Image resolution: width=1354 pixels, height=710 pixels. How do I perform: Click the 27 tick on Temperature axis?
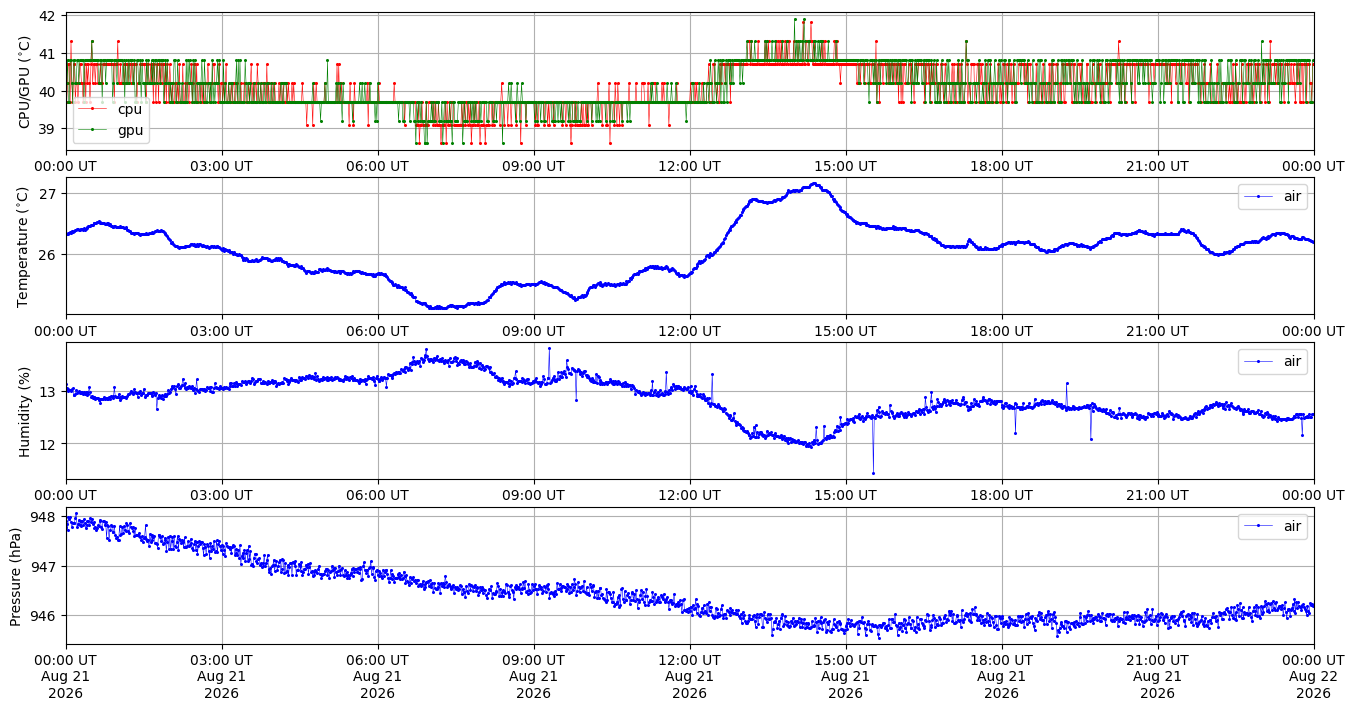(x=48, y=193)
